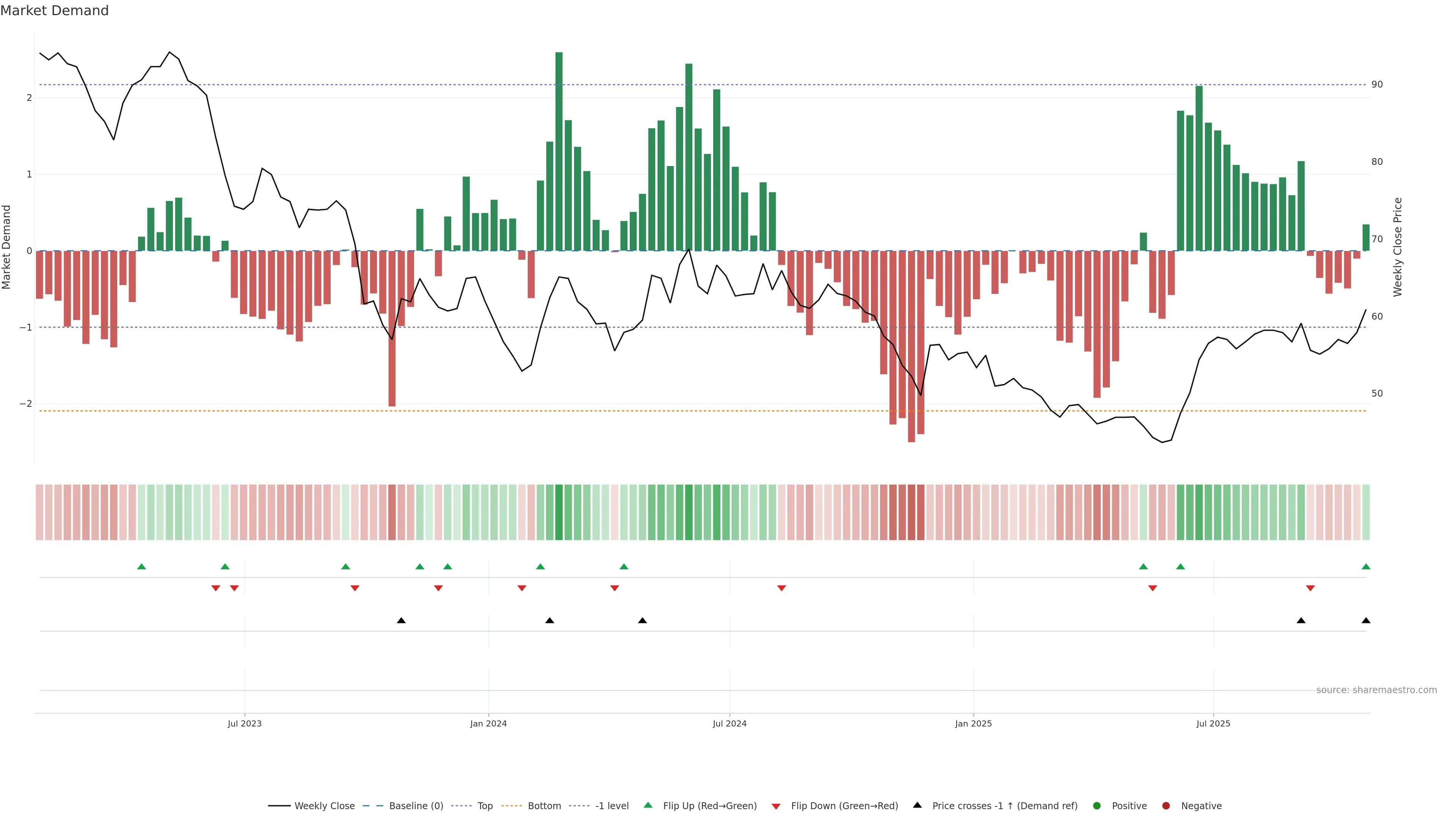Screen dimensions: 1456x819
Task: Click the Market Demand chart title
Action: 54,11
